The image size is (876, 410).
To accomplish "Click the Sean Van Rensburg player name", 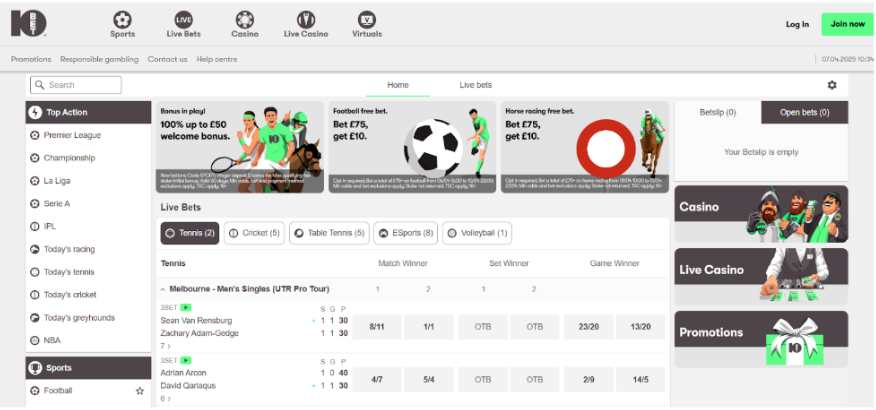I will pyautogui.click(x=196, y=321).
